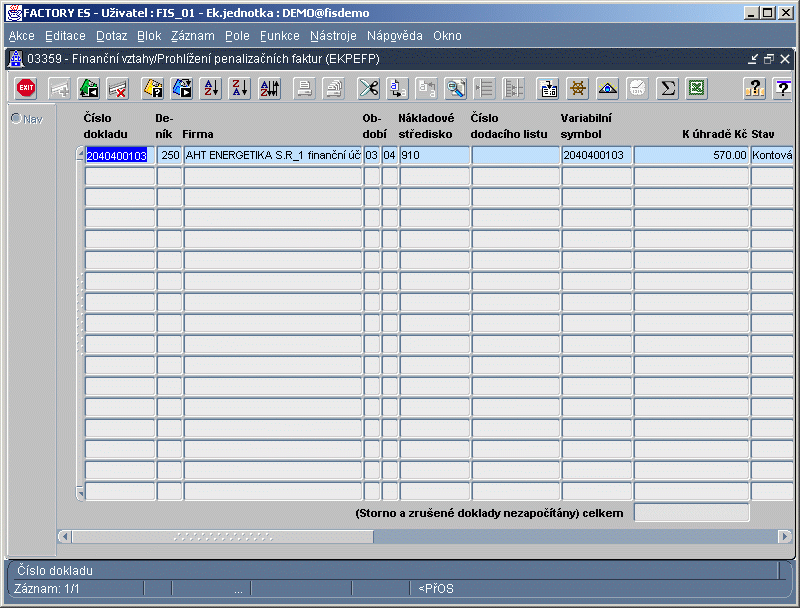The height and width of the screenshot is (608, 800).
Task: Select the Nav radio button
Action: pyautogui.click(x=16, y=118)
